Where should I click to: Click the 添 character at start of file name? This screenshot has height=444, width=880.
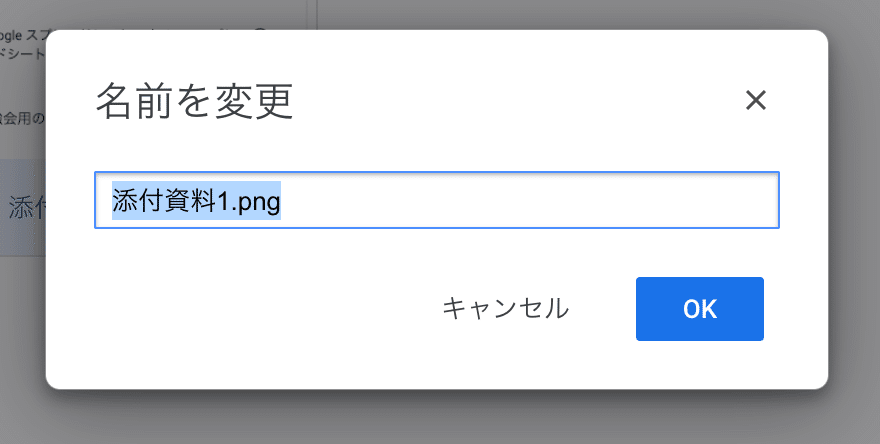(125, 201)
